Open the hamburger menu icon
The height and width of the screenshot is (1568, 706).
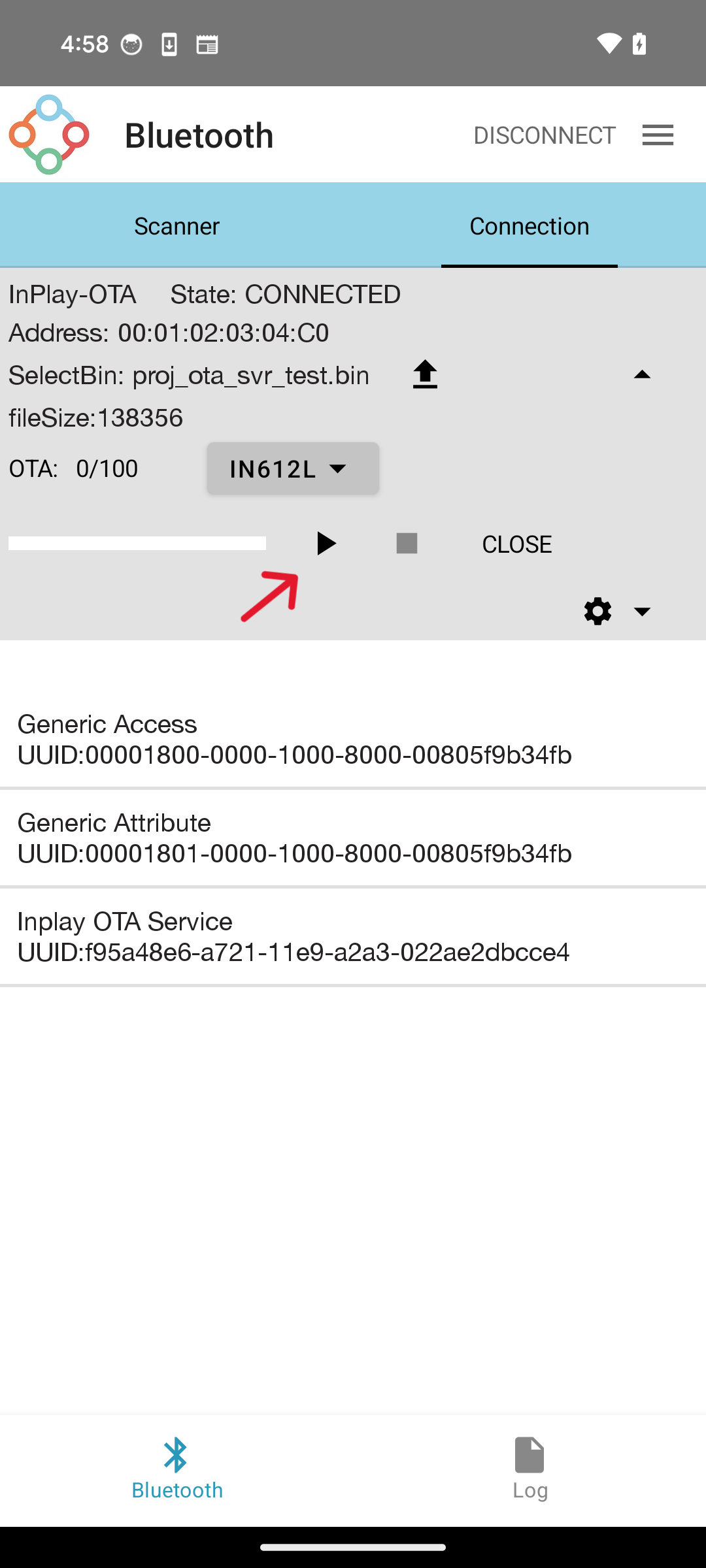pos(658,135)
